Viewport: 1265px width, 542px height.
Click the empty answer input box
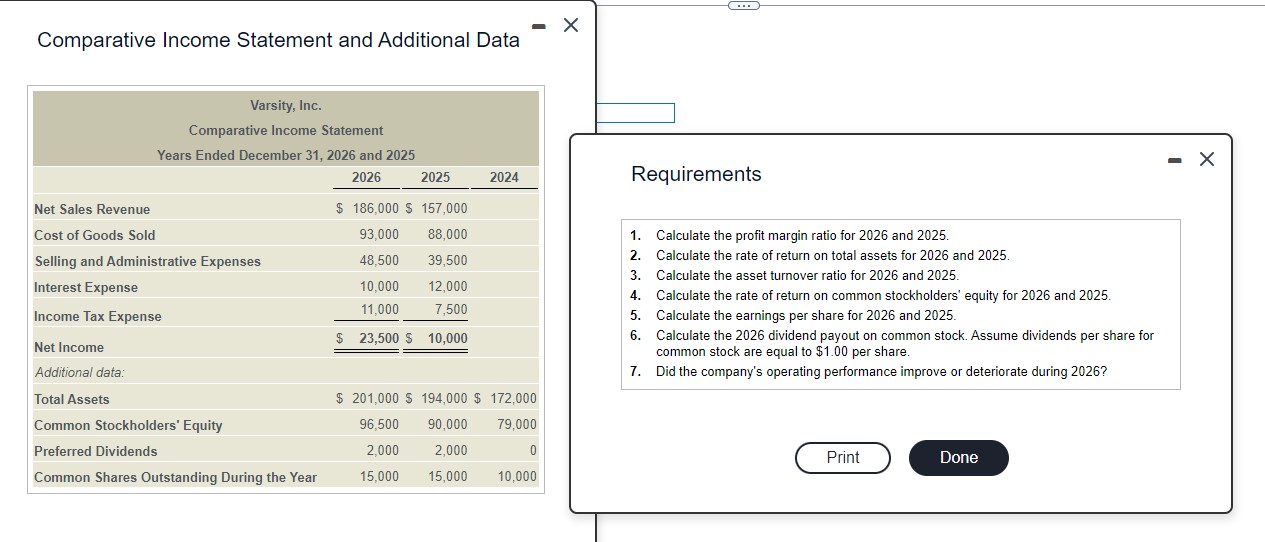635,113
